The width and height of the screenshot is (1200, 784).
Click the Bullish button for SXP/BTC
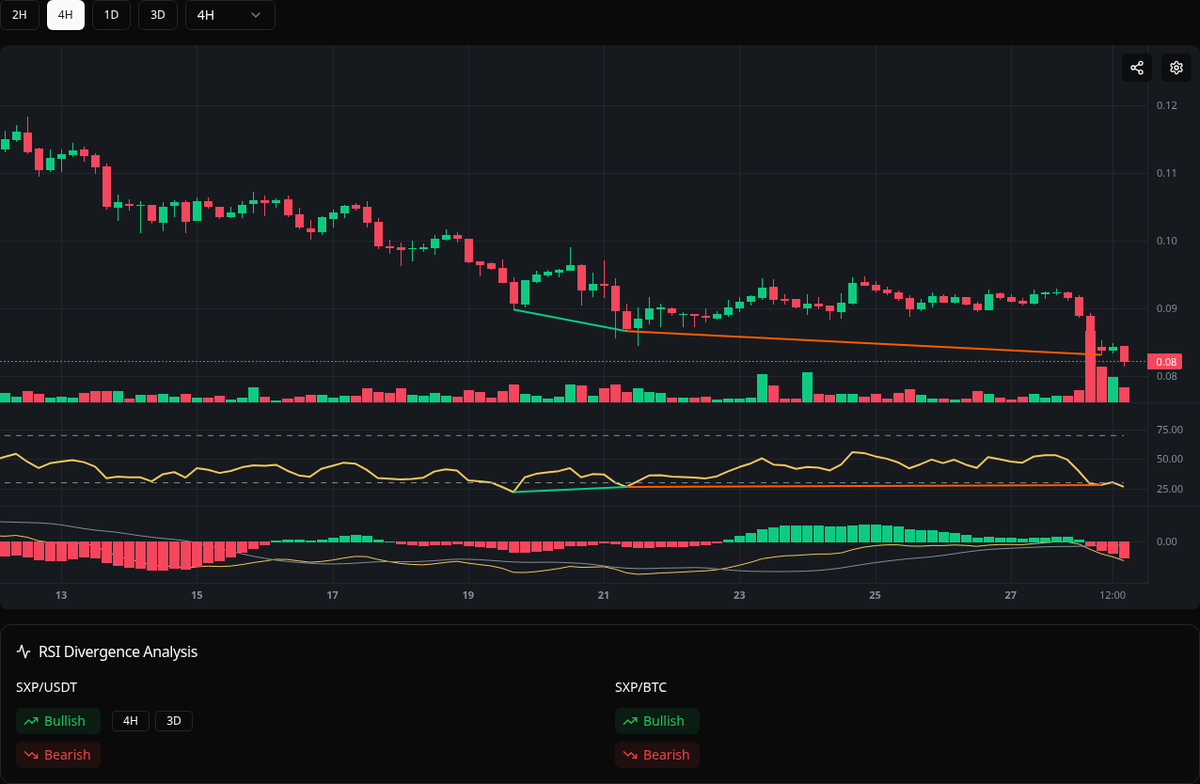[657, 720]
